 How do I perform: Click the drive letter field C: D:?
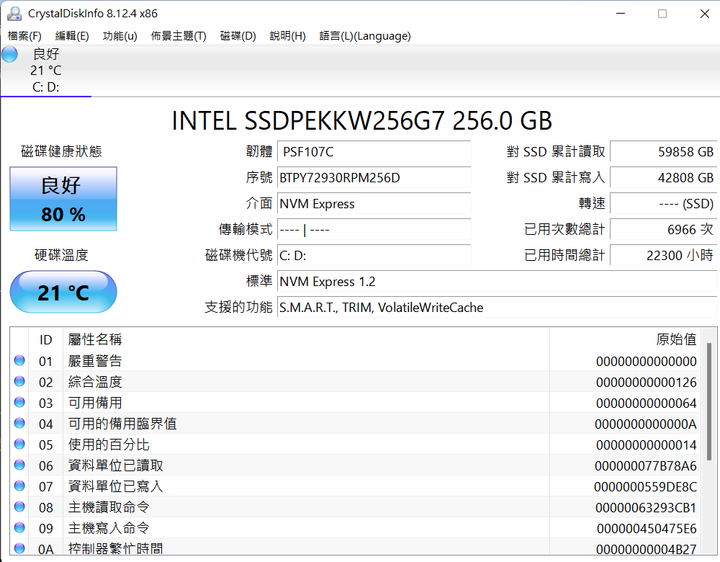pyautogui.click(x=374, y=255)
